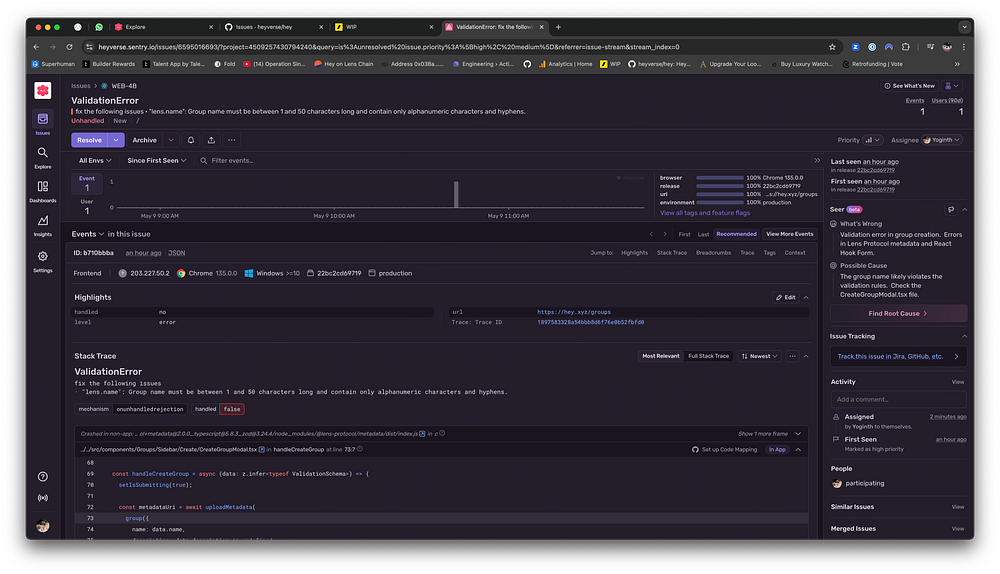Click See What's New button
The height and width of the screenshot is (574, 1000).
[909, 85]
